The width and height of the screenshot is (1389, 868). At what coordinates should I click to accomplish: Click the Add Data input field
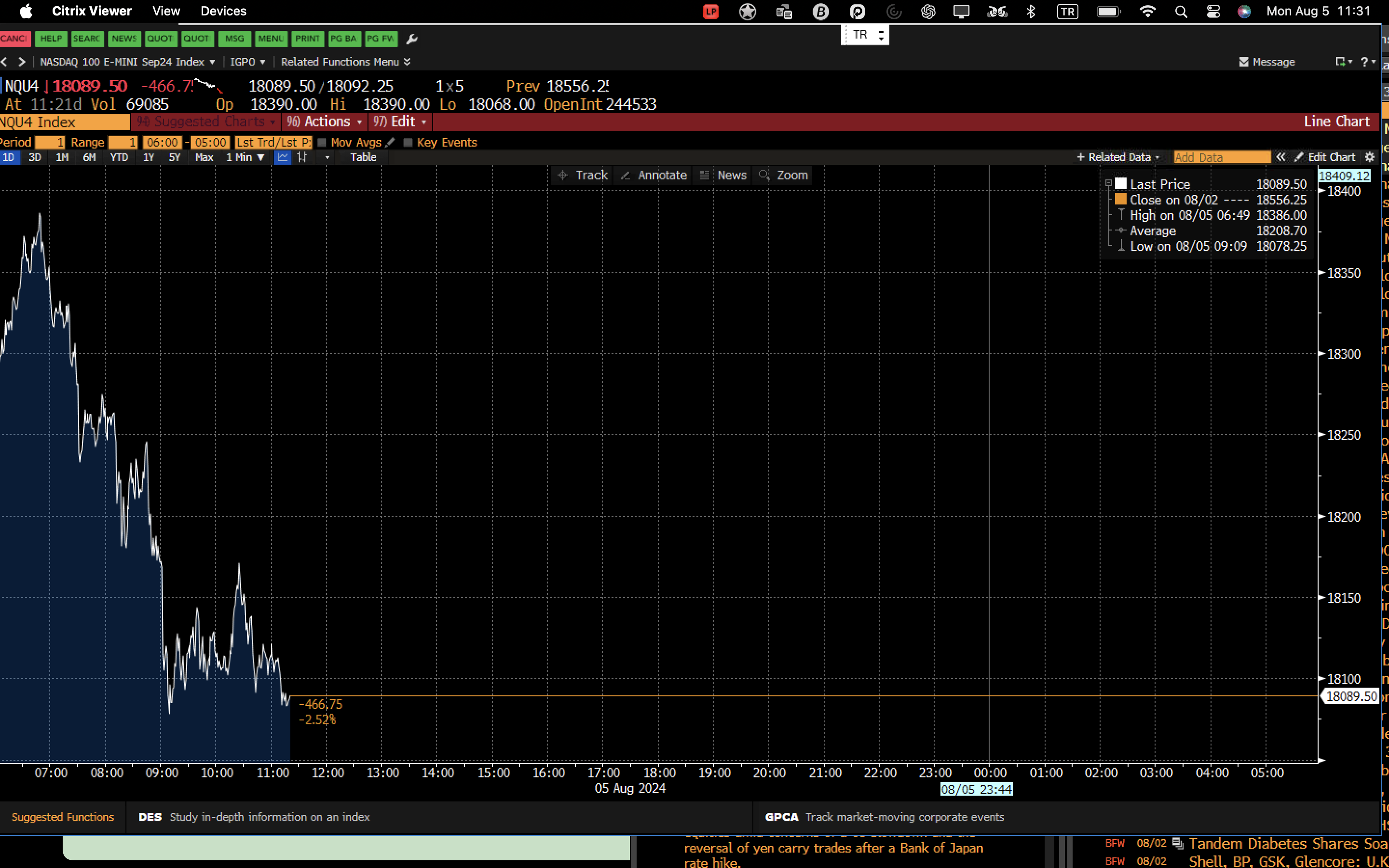tap(1221, 157)
